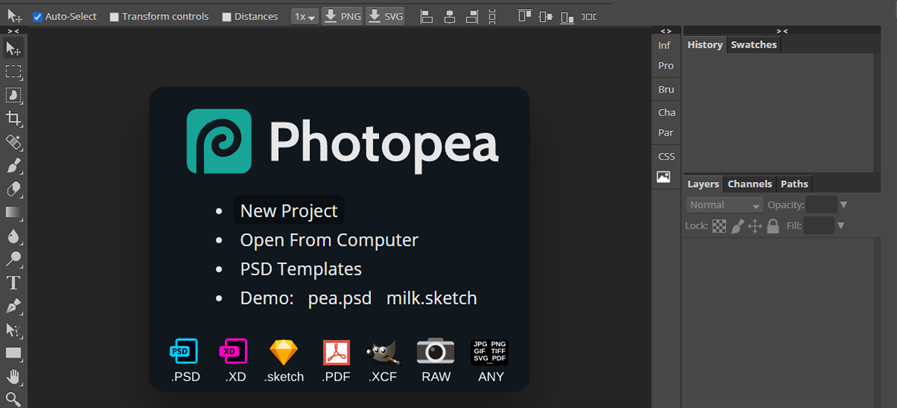Switch to the Swatches tab
The width and height of the screenshot is (897, 408).
tap(754, 45)
